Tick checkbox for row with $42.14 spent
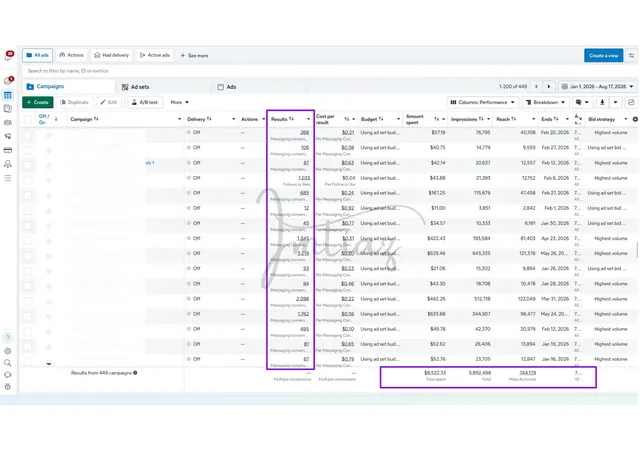Image resolution: width=640 pixels, height=452 pixels. click(x=28, y=165)
